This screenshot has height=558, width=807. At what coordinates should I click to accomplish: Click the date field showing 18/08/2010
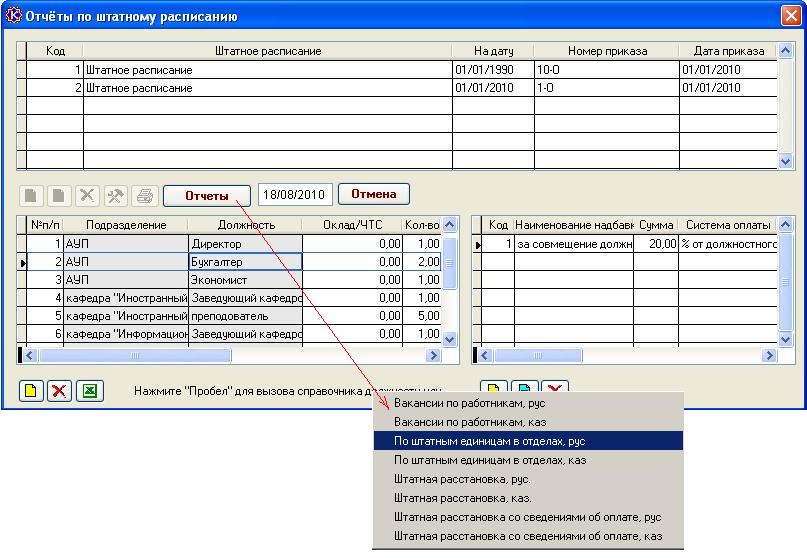point(294,195)
